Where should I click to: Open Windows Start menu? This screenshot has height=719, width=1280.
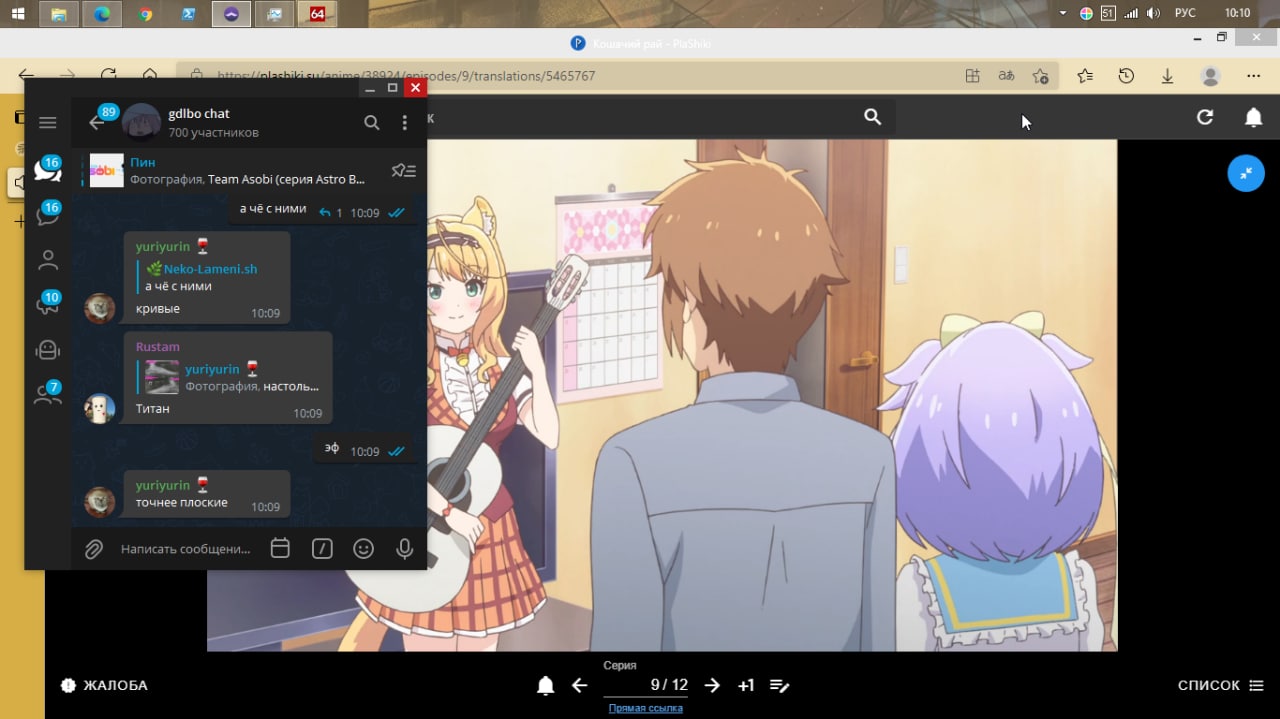point(17,13)
